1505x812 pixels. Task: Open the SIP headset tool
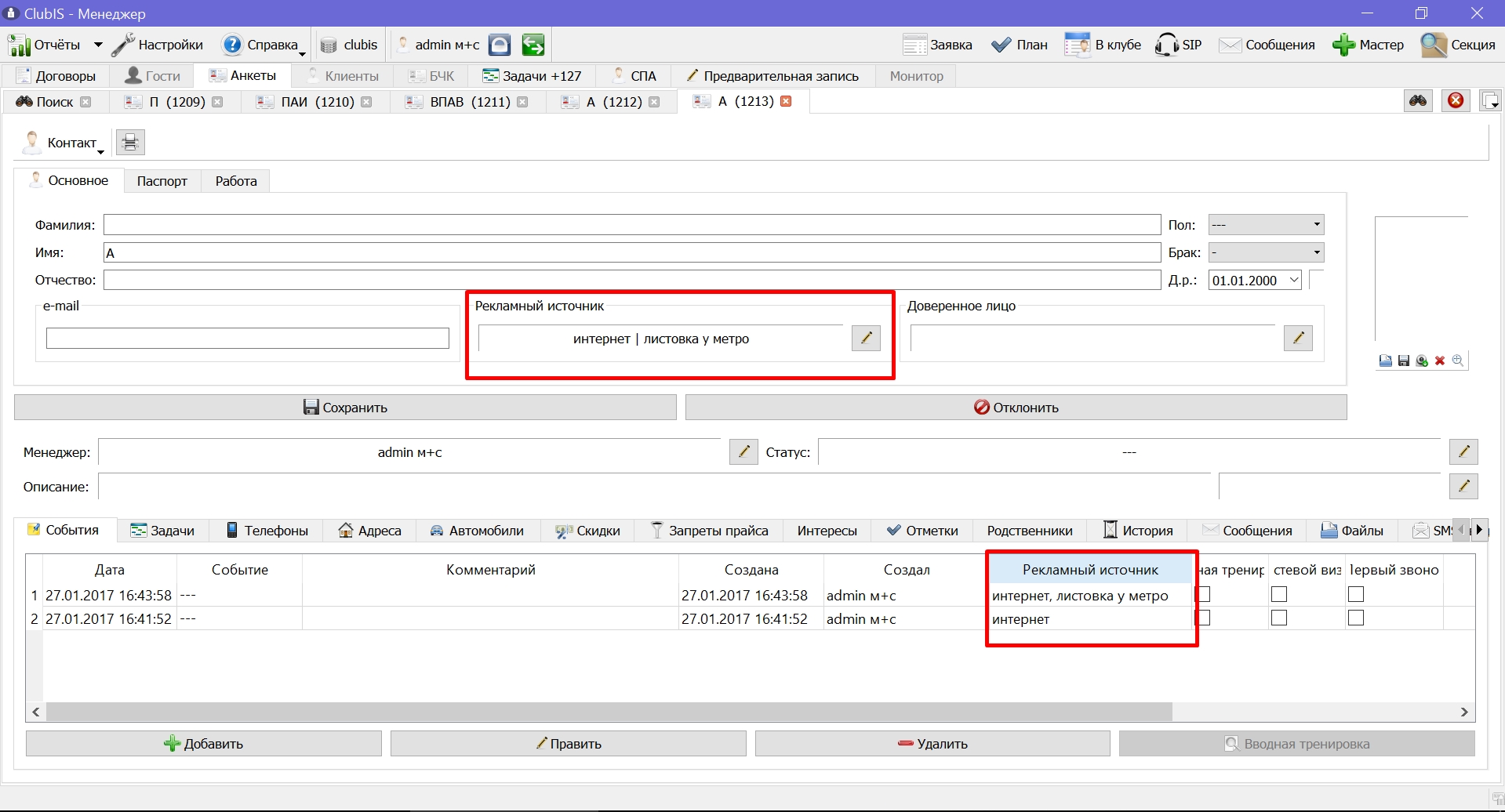coord(1178,45)
